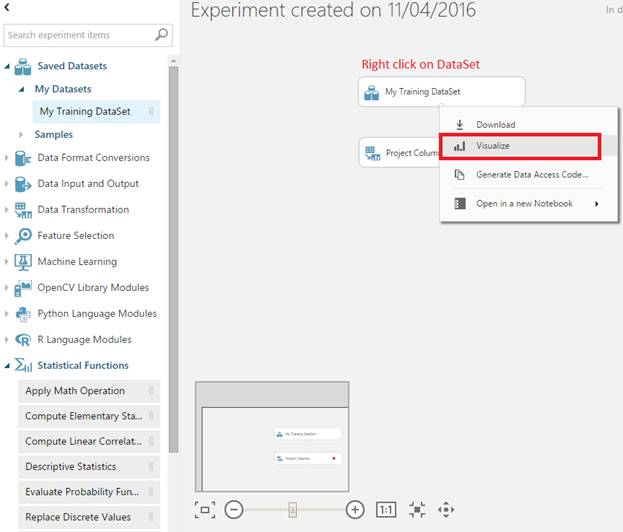Expand Data Transformation arrow
Image resolution: width=623 pixels, height=532 pixels.
point(6,209)
